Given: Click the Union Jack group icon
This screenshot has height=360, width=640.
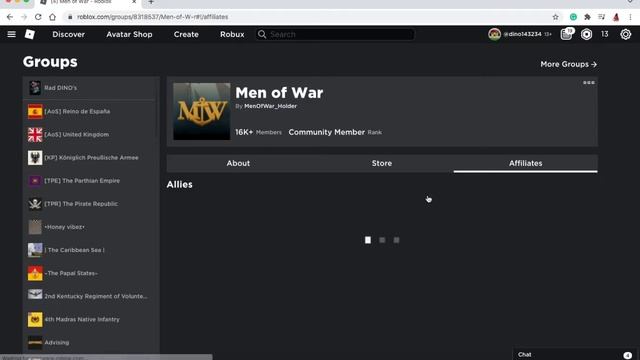Looking at the screenshot, I should coord(35,134).
